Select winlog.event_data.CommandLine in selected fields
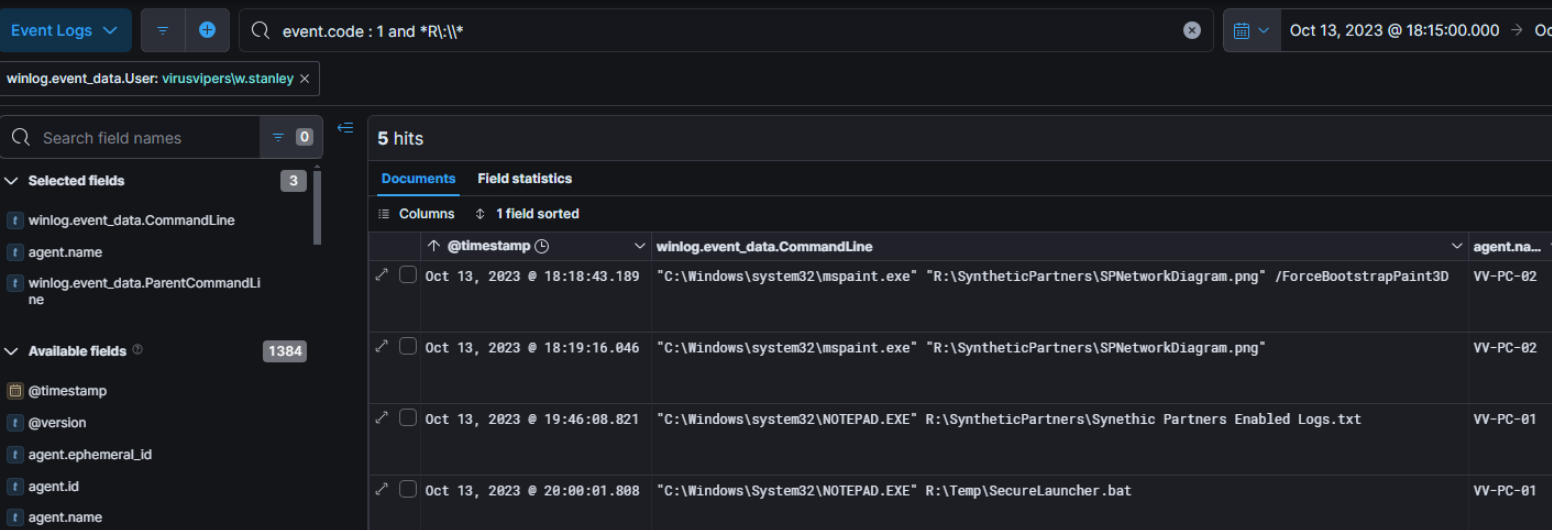1552x530 pixels. click(132, 220)
